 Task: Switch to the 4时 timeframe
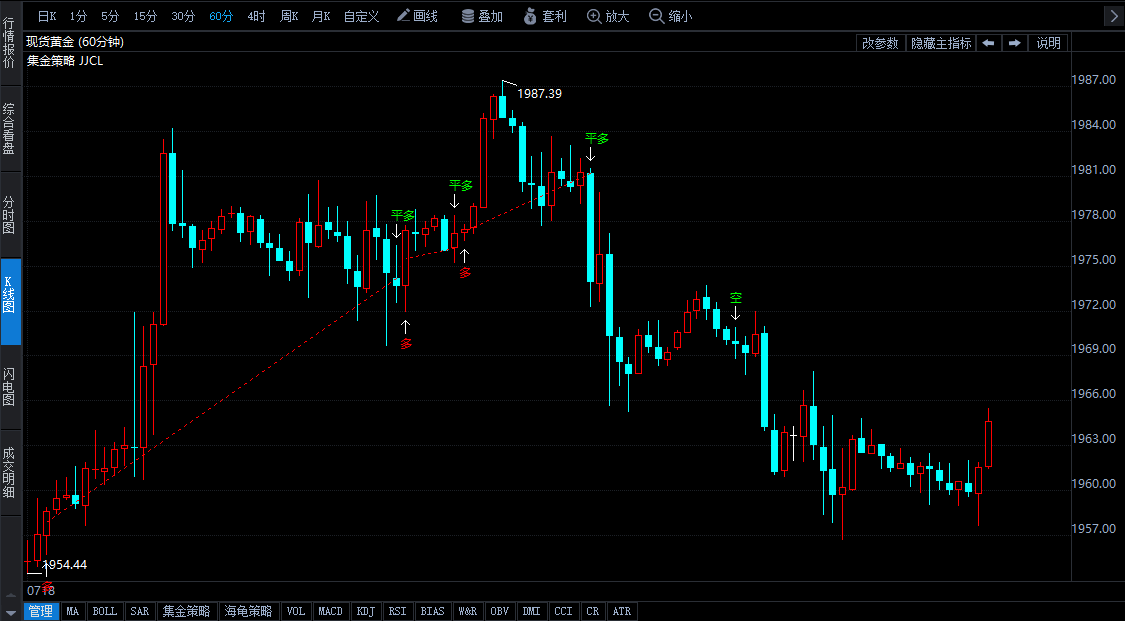pos(256,16)
